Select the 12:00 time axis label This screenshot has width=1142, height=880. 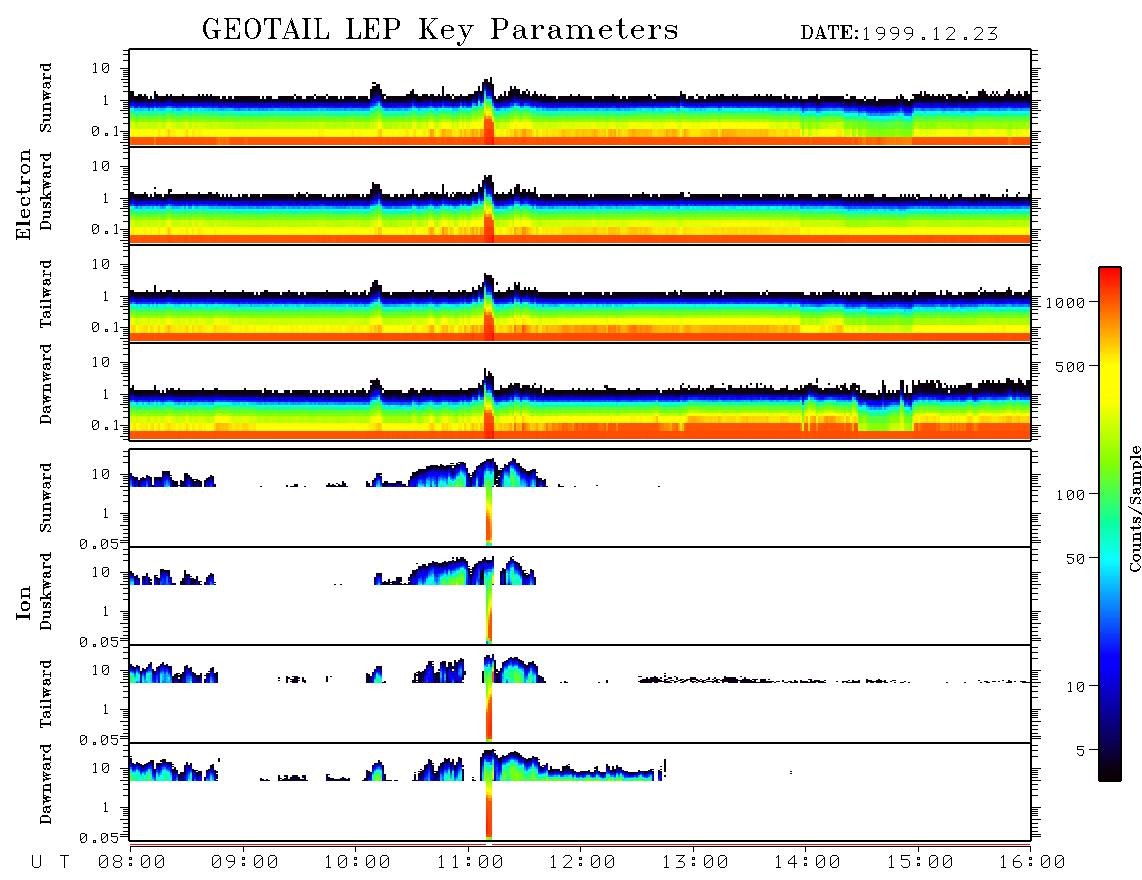pyautogui.click(x=583, y=862)
